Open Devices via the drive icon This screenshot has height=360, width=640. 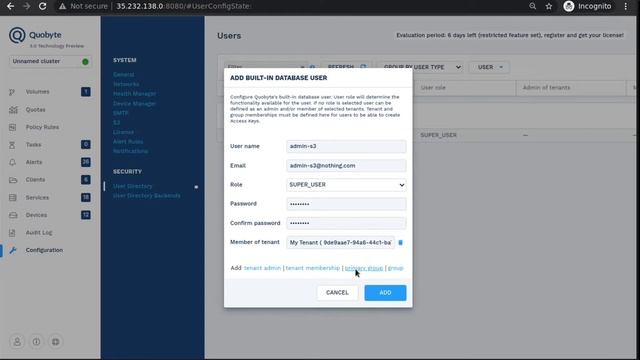(13, 215)
